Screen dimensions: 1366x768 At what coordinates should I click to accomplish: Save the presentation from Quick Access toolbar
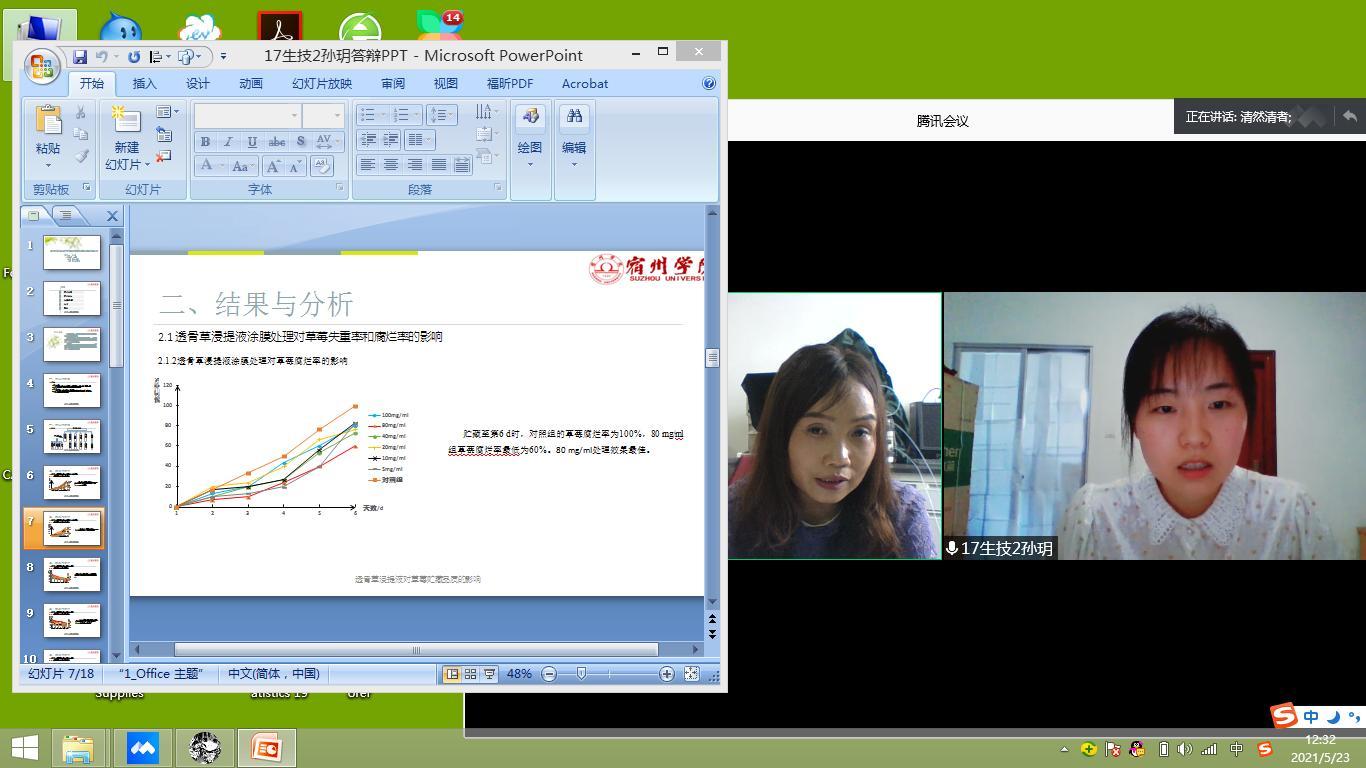[80, 57]
